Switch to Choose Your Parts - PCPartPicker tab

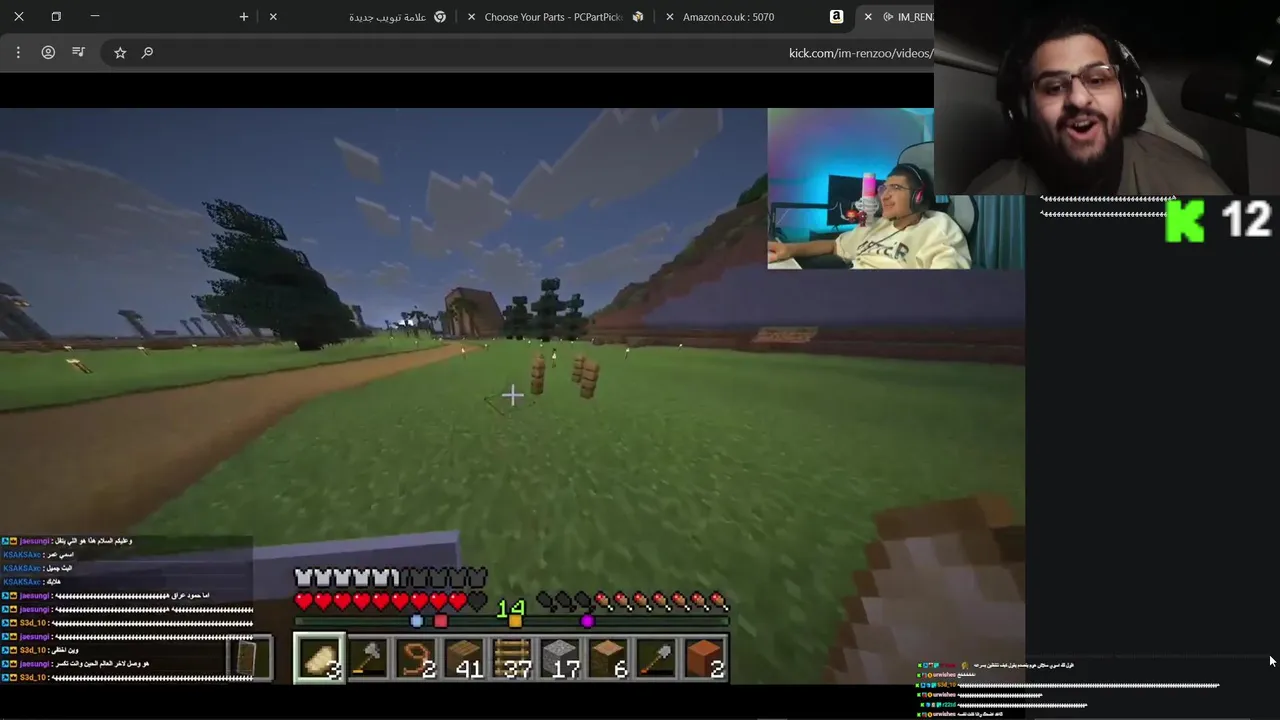pos(553,17)
